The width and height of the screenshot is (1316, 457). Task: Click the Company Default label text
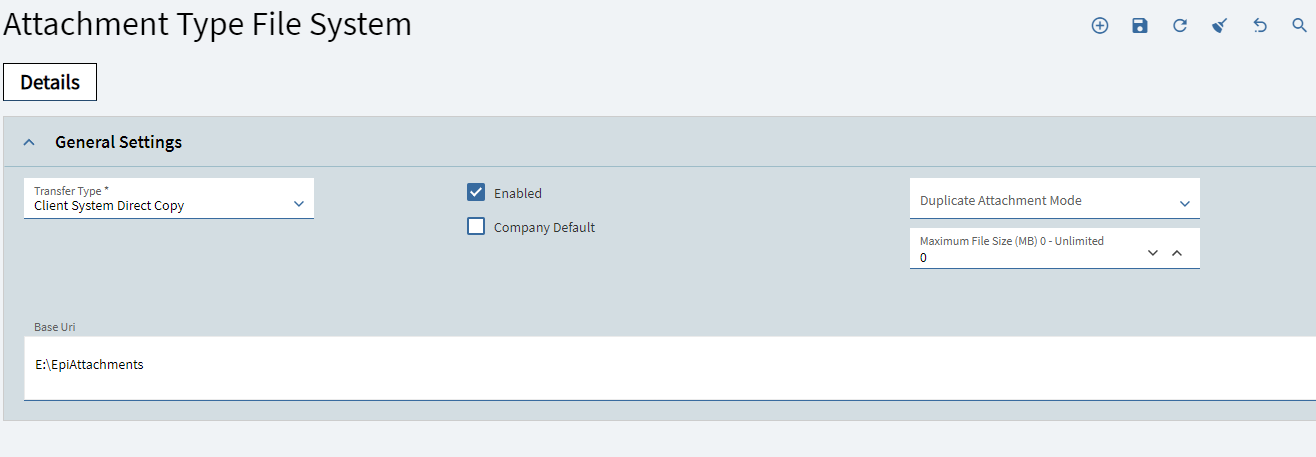(544, 227)
